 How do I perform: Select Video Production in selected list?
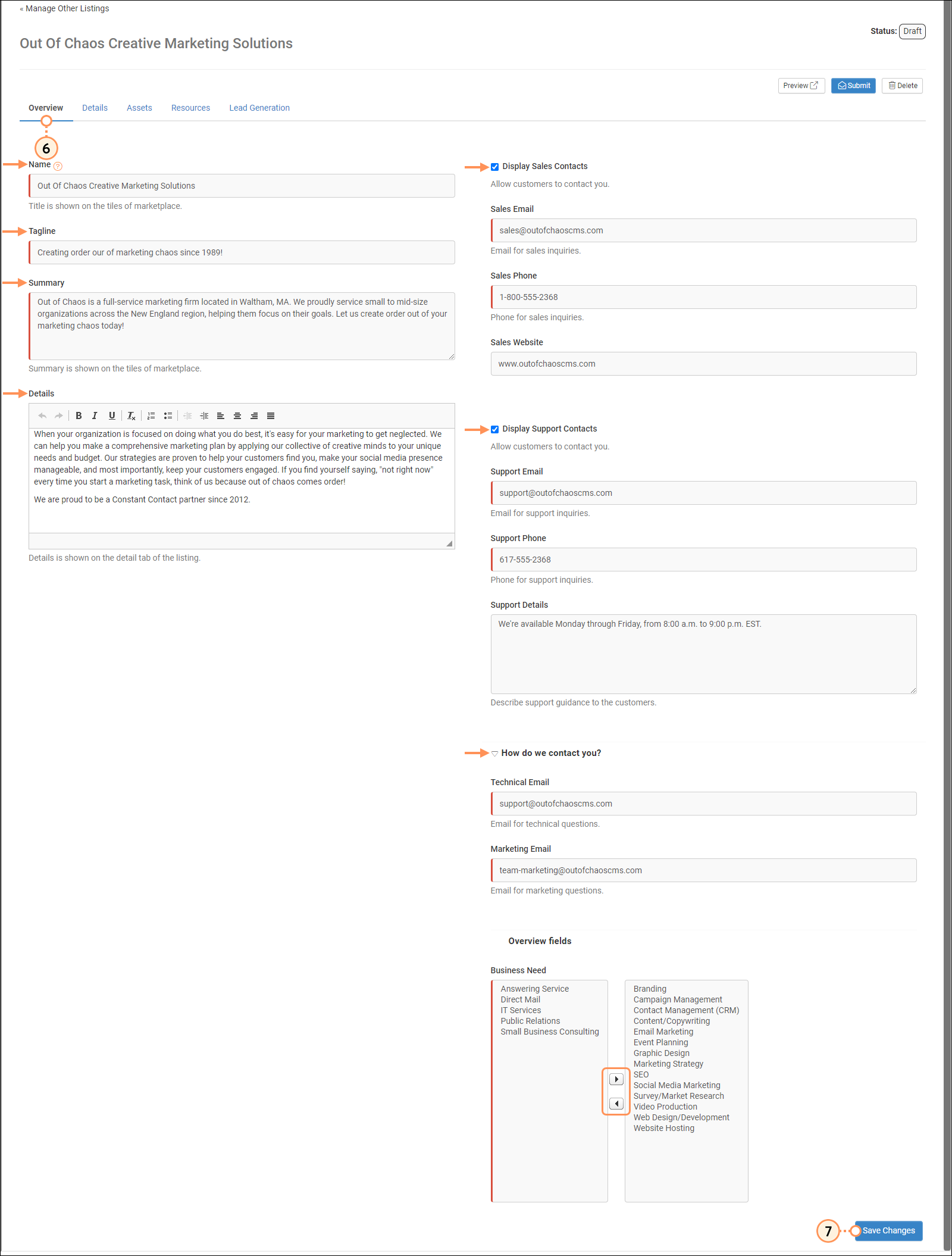tap(665, 1107)
